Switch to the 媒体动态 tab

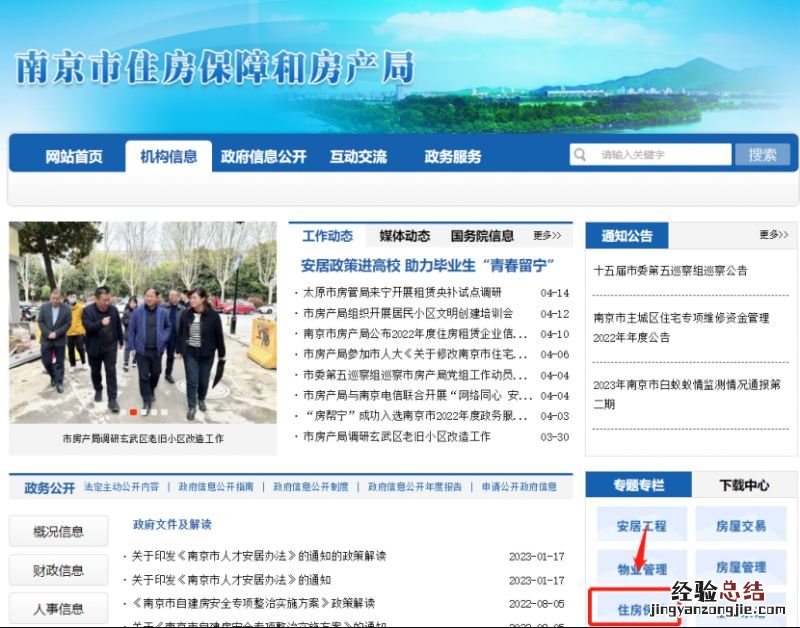coord(404,236)
